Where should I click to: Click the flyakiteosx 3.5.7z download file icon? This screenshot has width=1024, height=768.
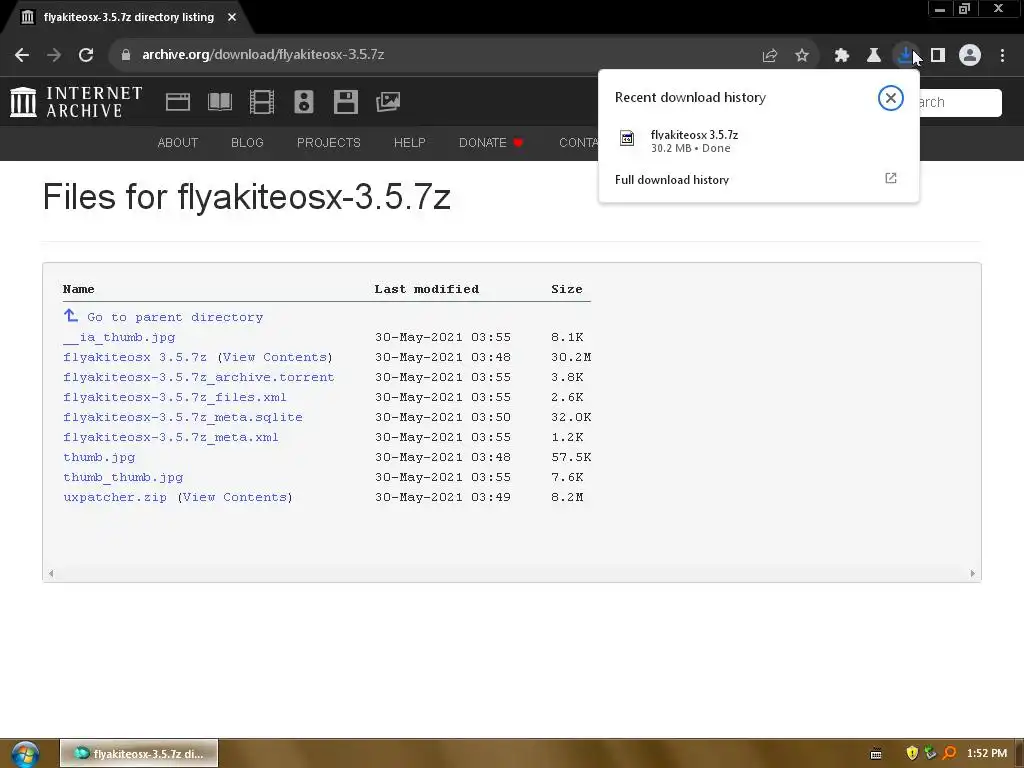click(x=627, y=138)
